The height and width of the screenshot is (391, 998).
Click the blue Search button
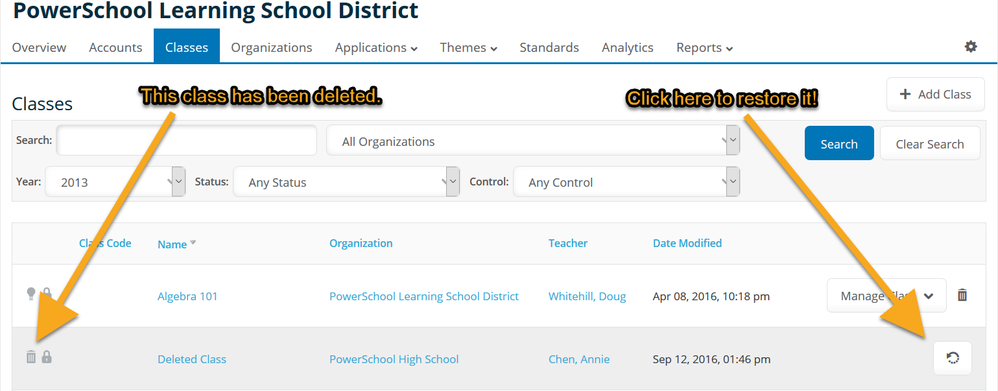[839, 143]
